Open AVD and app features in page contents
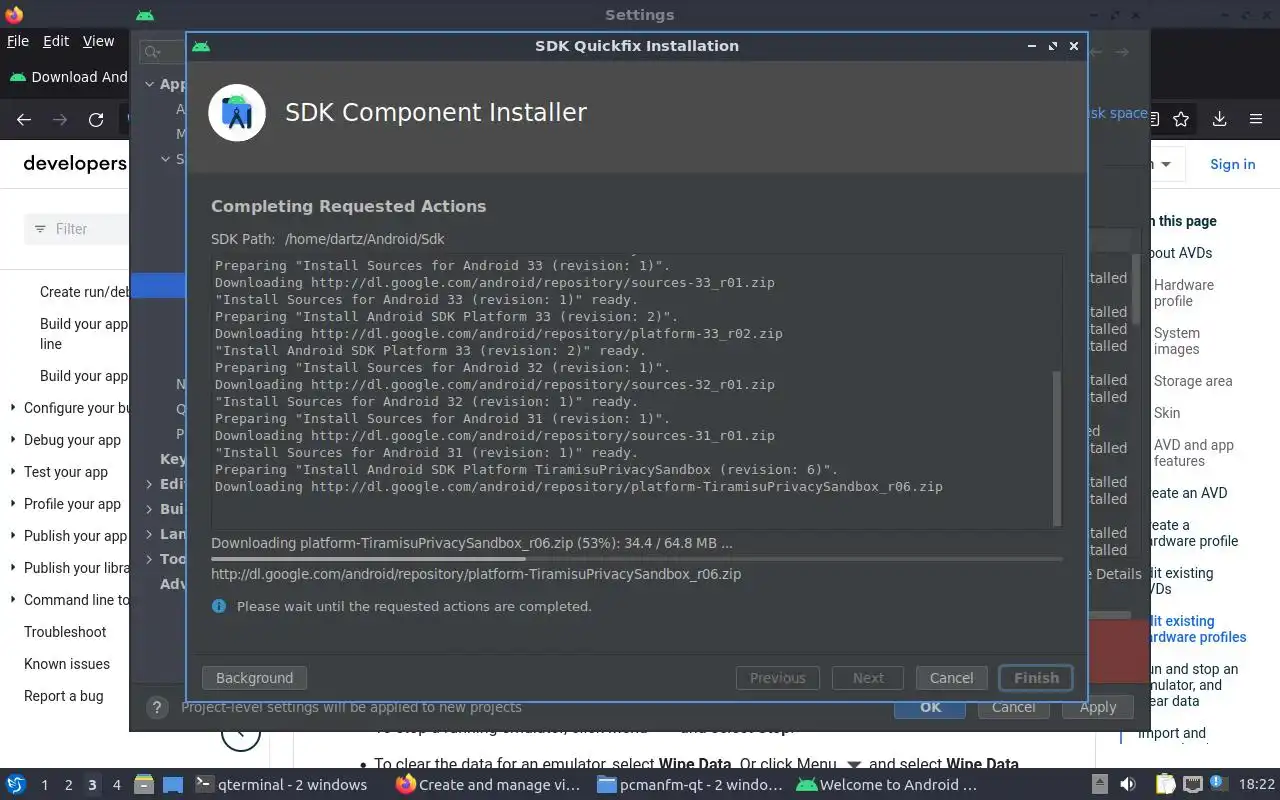This screenshot has width=1280, height=800. coord(1194,453)
